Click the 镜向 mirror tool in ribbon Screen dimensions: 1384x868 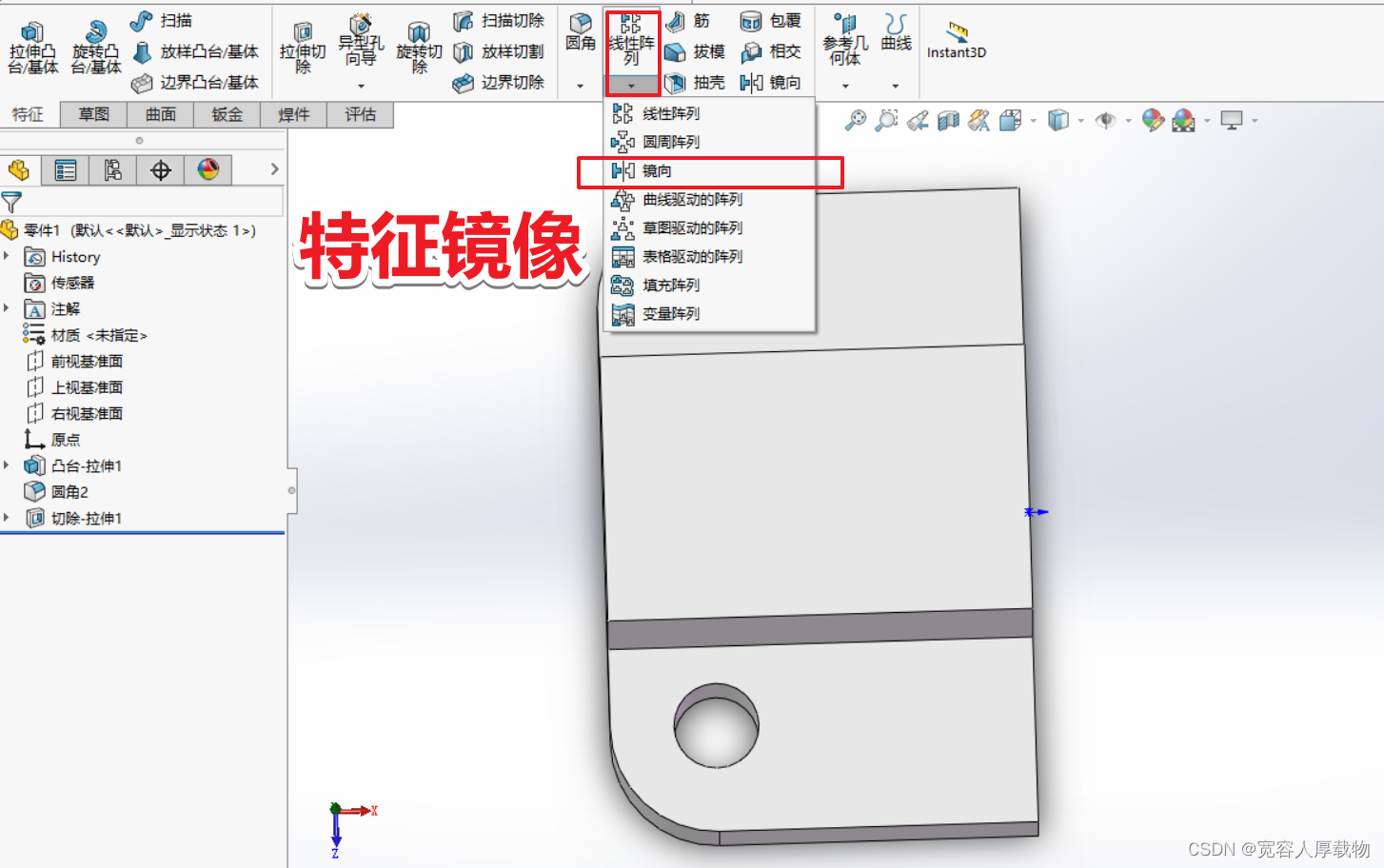pyautogui.click(x=771, y=83)
